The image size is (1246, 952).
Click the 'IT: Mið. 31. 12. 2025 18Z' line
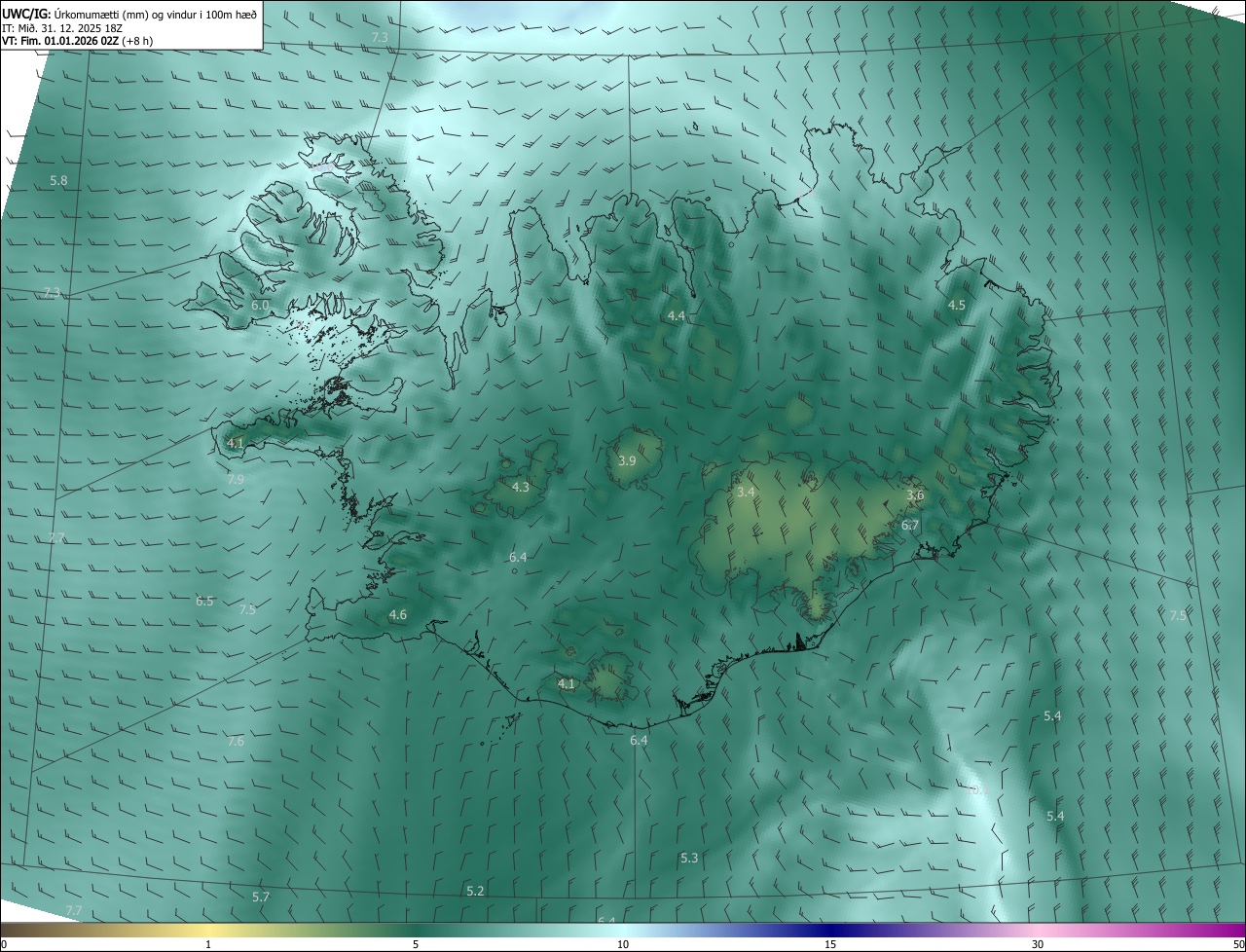pyautogui.click(x=60, y=27)
